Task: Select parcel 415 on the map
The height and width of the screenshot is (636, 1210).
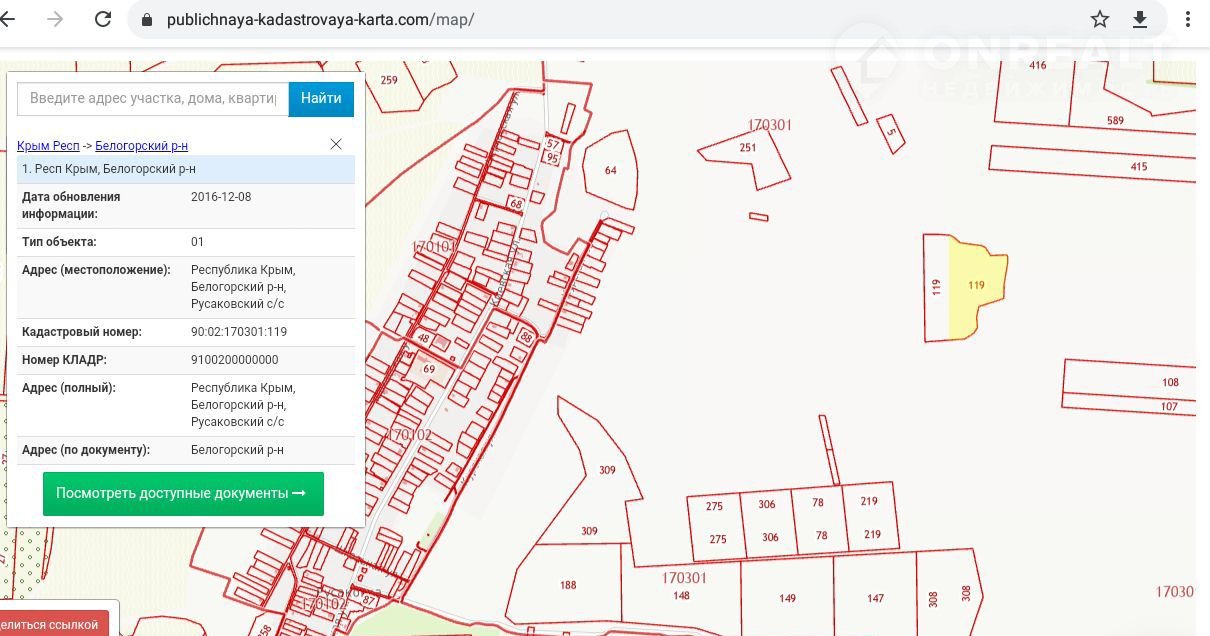Action: 1138,166
